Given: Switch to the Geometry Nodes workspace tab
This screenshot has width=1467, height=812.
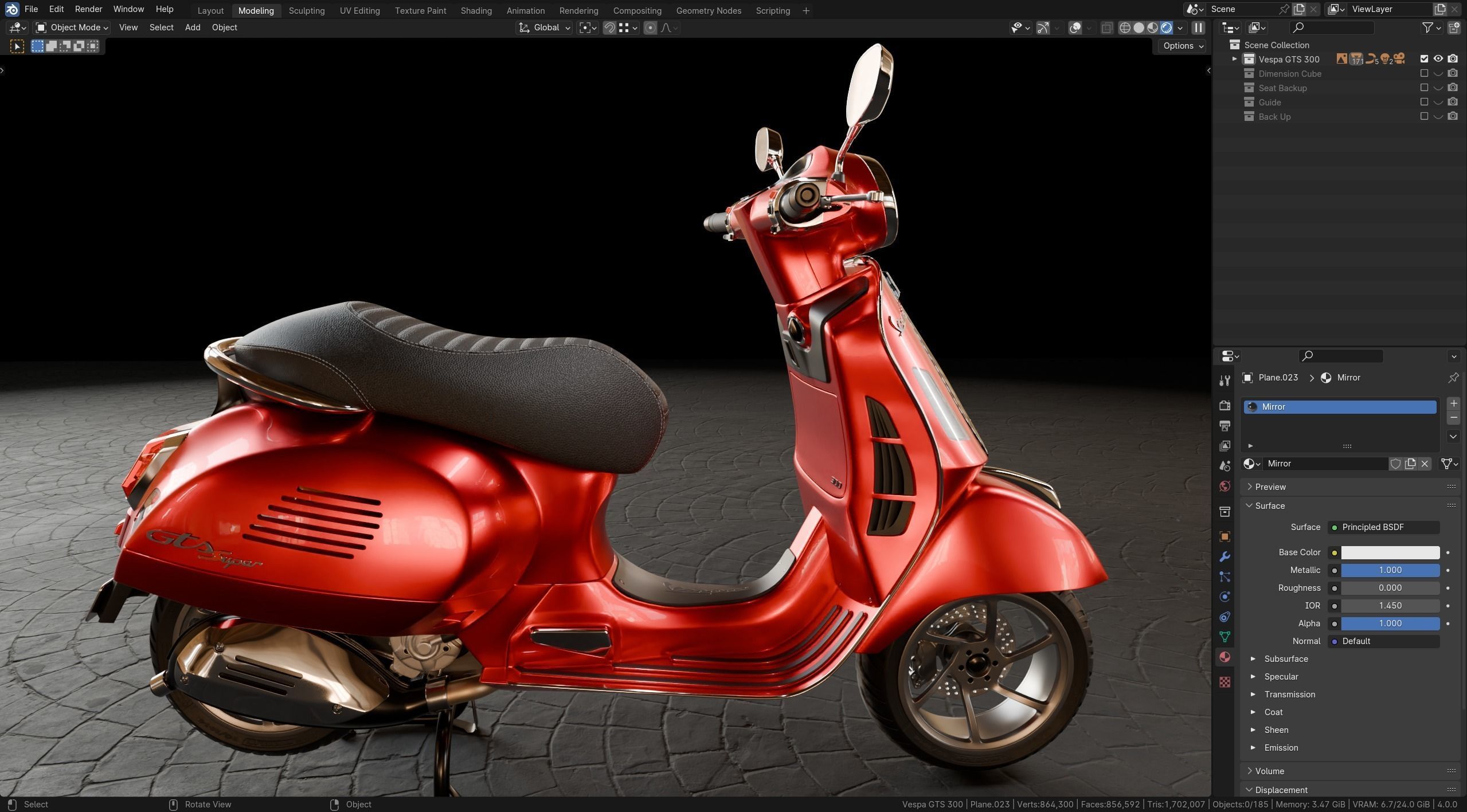Looking at the screenshot, I should (708, 10).
